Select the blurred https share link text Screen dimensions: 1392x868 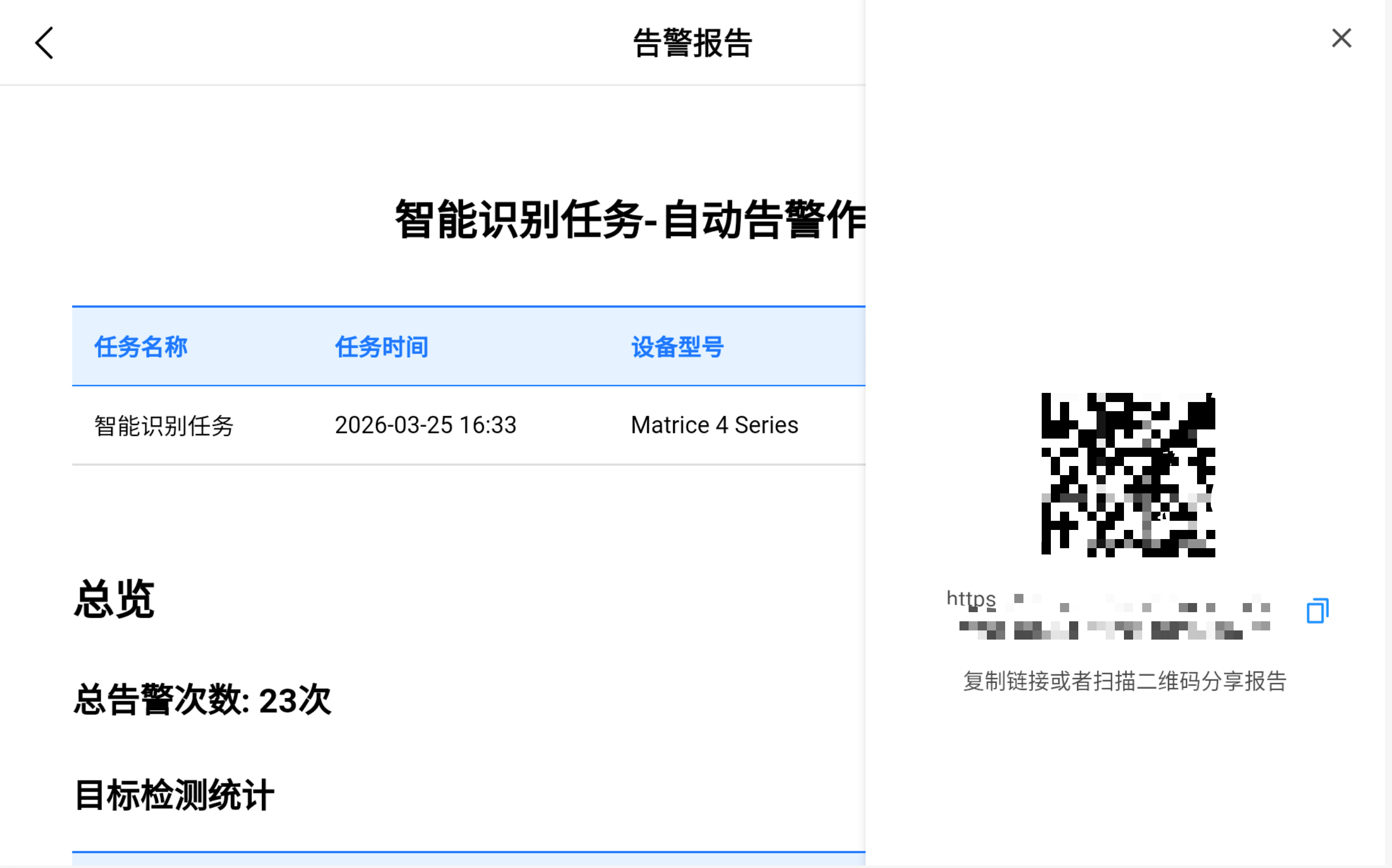point(1108,615)
